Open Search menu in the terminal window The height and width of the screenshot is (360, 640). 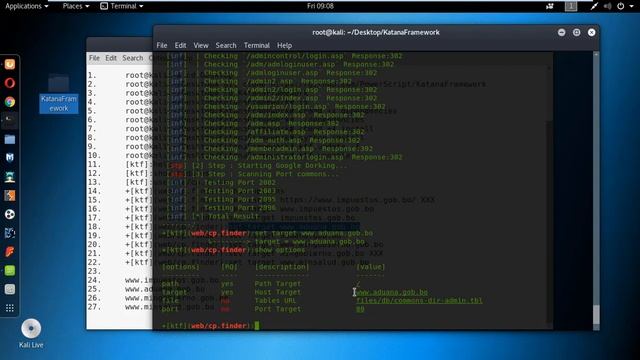[226, 45]
